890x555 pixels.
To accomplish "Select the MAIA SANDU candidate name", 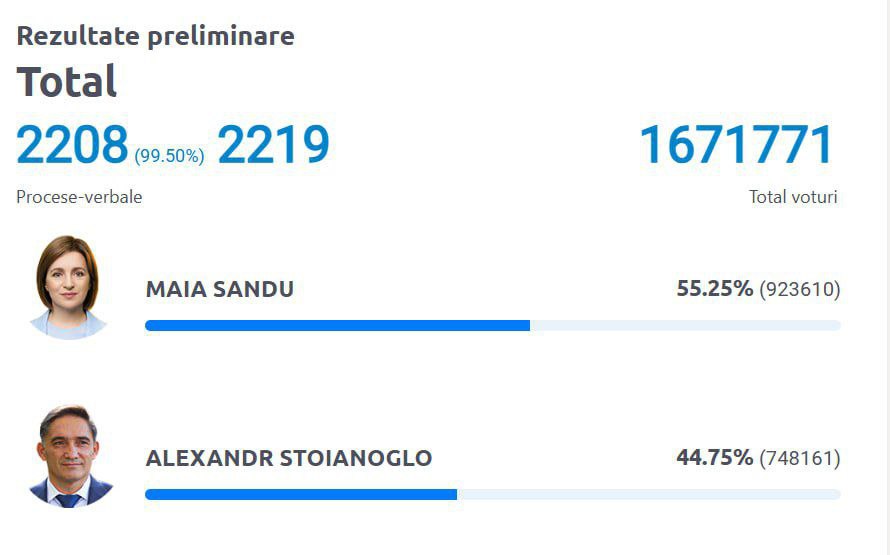I will [x=220, y=290].
